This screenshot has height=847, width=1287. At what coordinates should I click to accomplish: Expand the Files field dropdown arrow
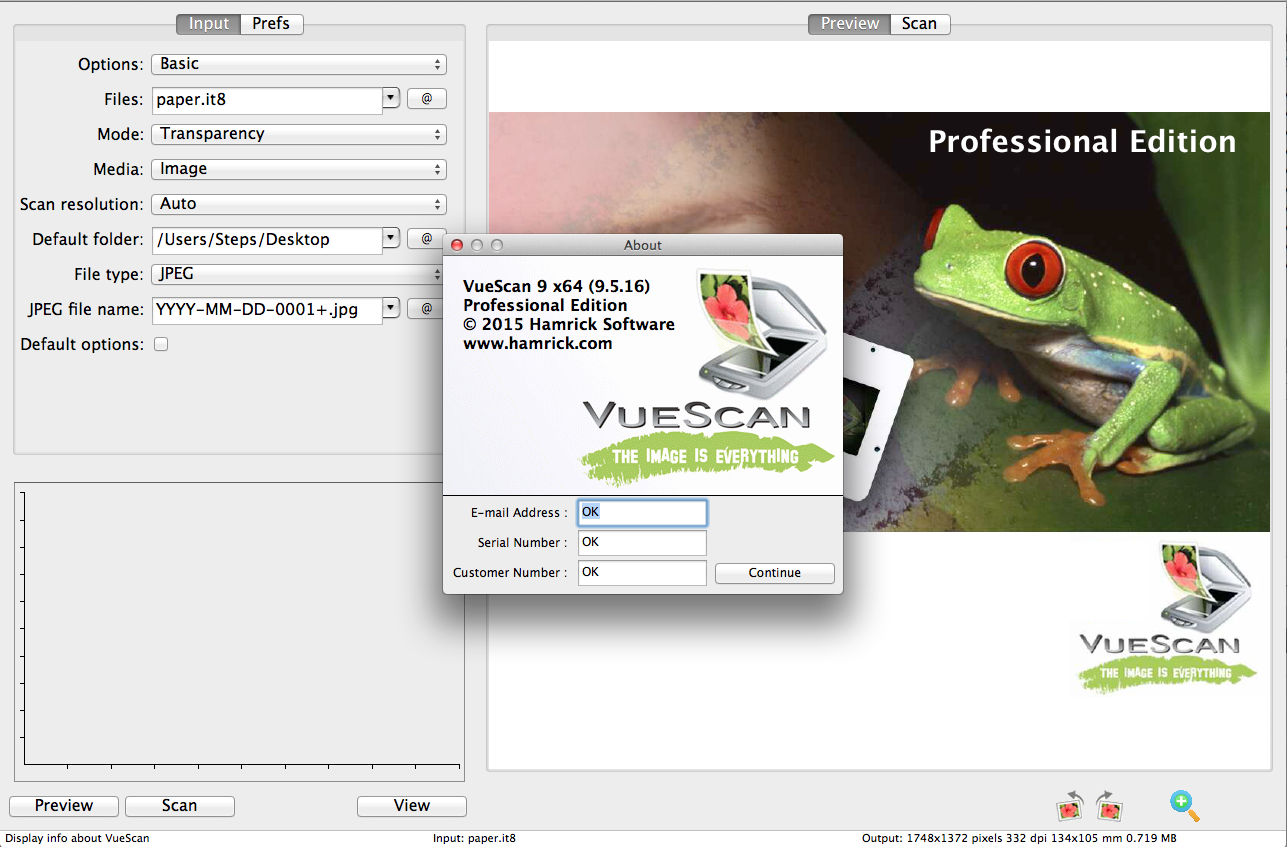point(391,98)
